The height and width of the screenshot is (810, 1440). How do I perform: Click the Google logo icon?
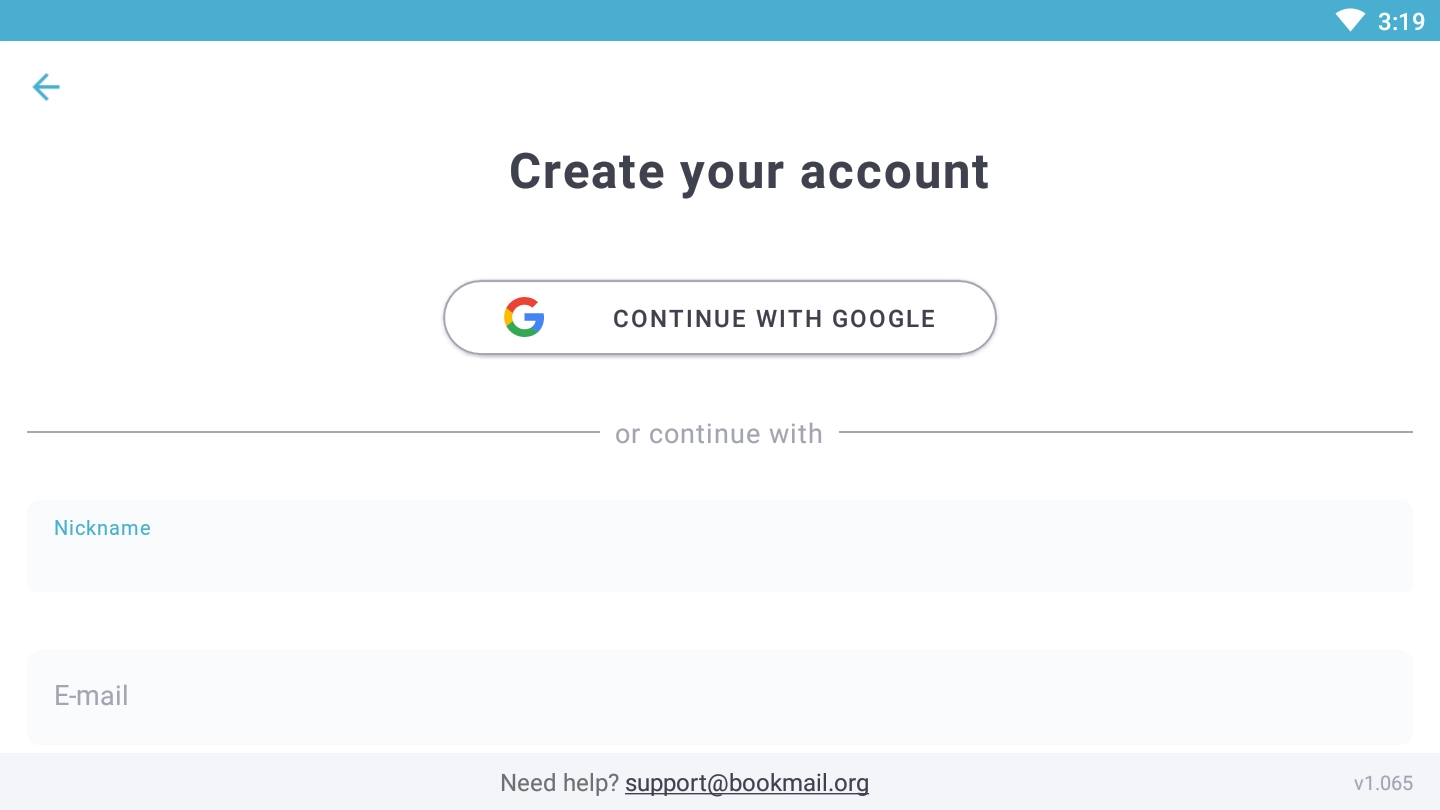tap(524, 318)
